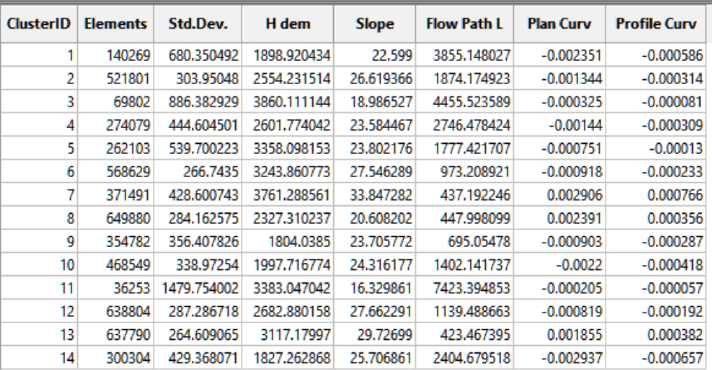Select Plan Curv value -0.0022
This screenshot has height=370, width=712.
pos(559,265)
